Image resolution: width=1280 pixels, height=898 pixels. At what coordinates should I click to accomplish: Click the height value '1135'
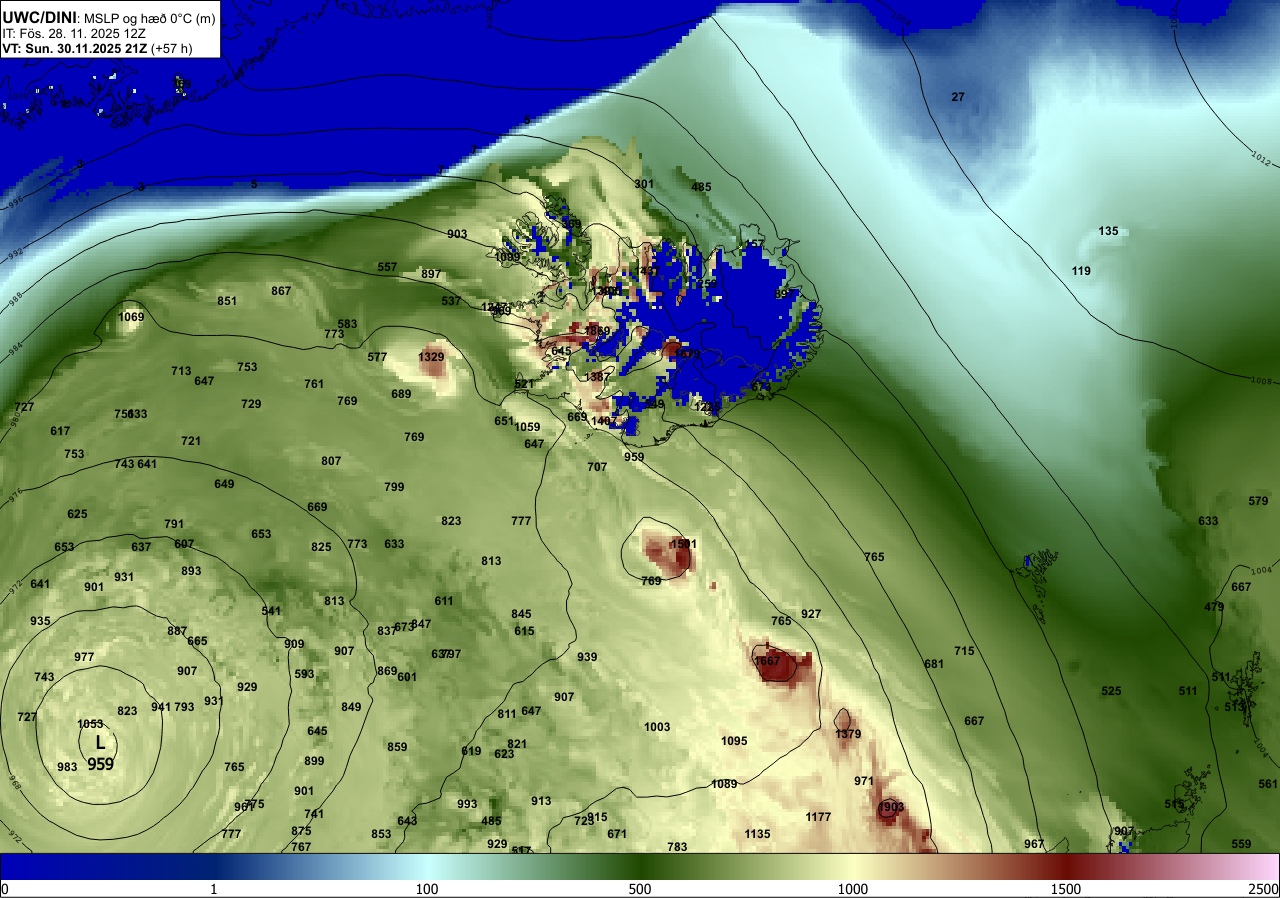(757, 834)
